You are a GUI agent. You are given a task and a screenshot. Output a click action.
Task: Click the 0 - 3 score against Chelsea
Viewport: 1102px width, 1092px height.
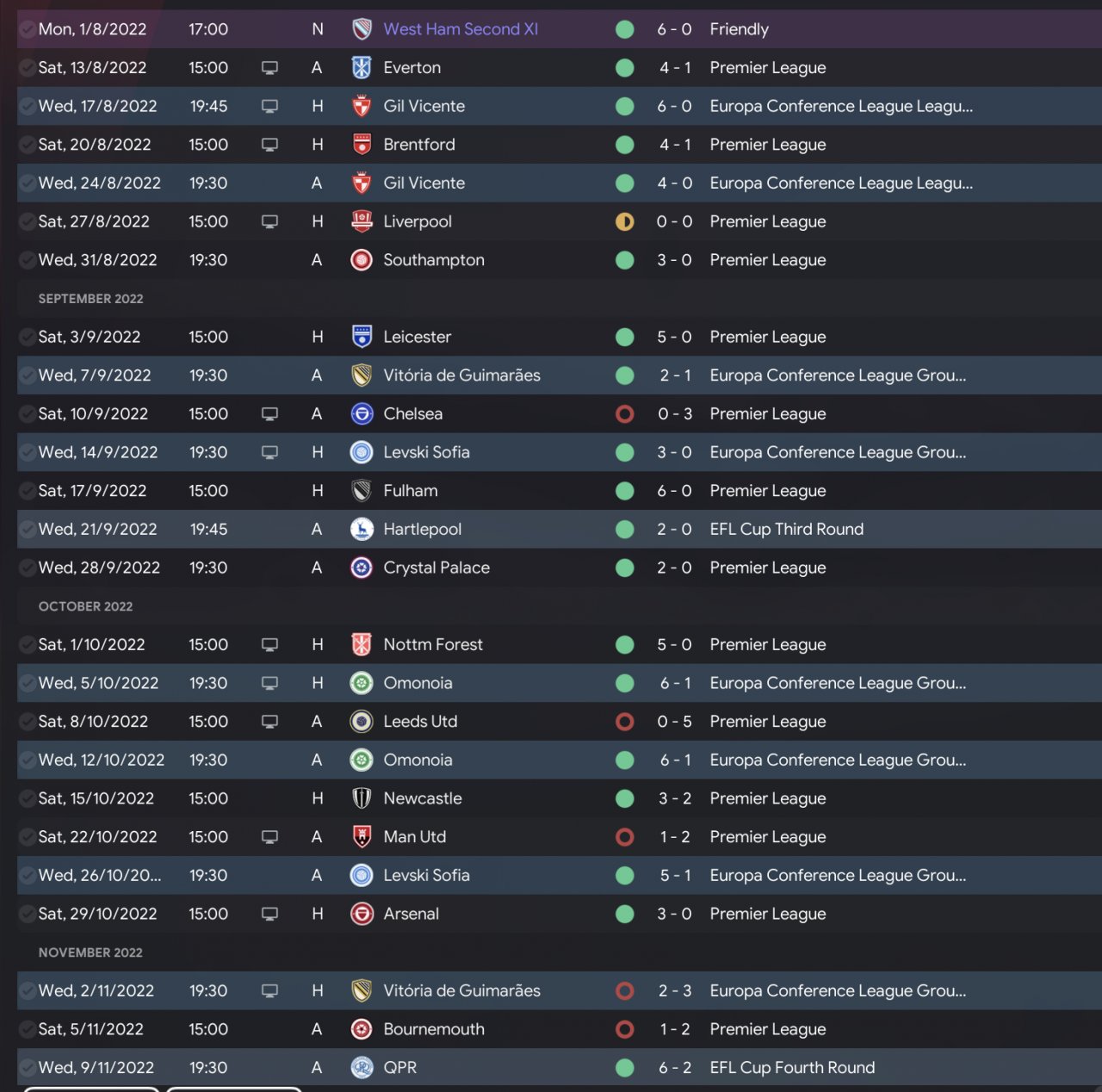coord(675,414)
